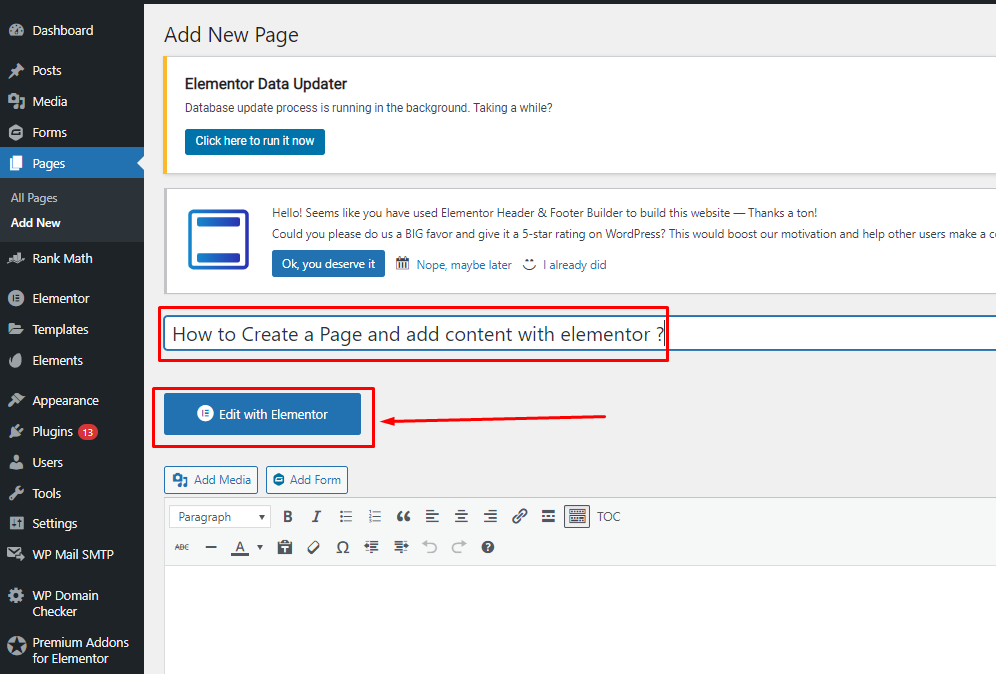The width and height of the screenshot is (996, 674).
Task: Insert TOC from editor toolbar
Action: 609,516
